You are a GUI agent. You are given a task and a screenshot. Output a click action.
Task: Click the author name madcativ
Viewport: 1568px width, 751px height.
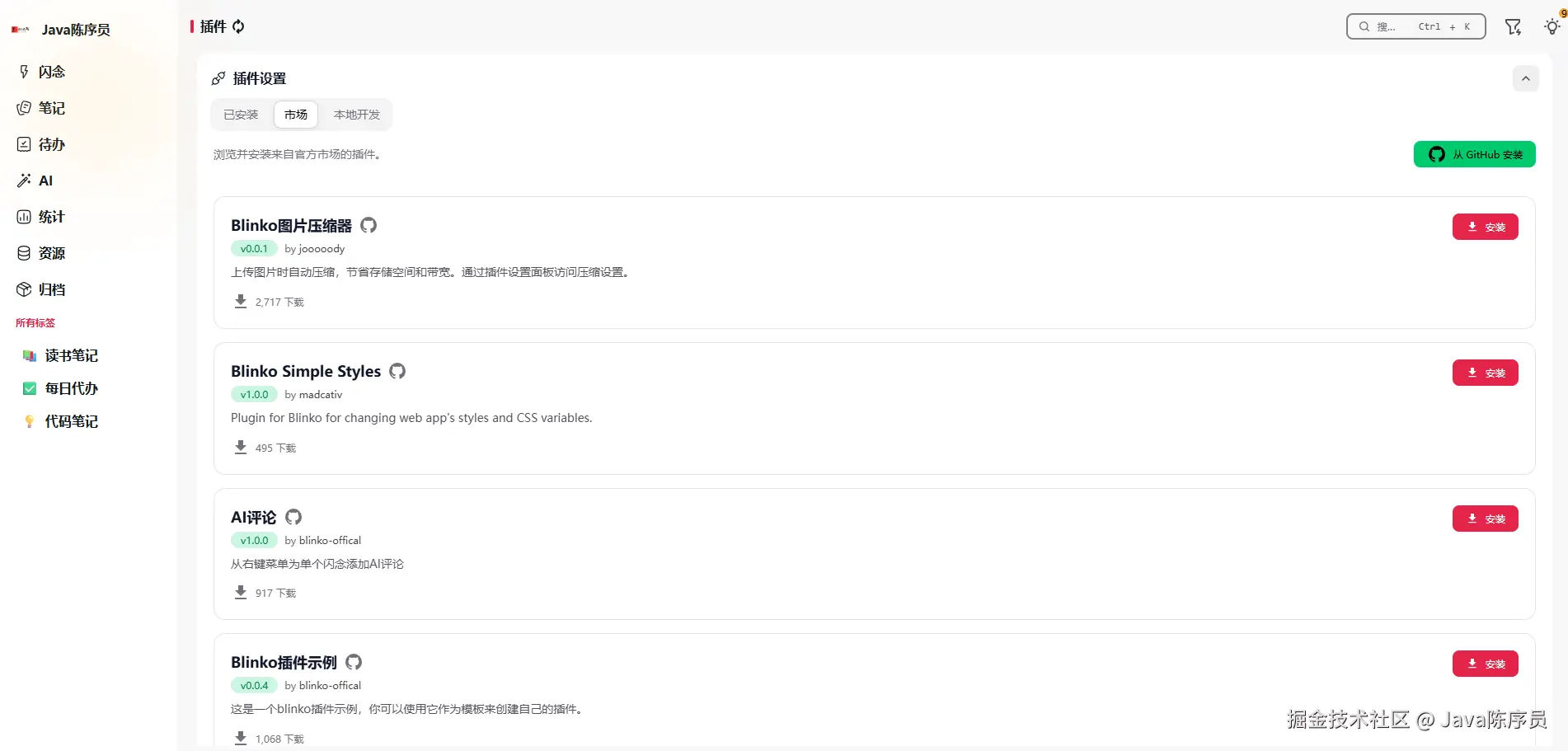(x=321, y=395)
